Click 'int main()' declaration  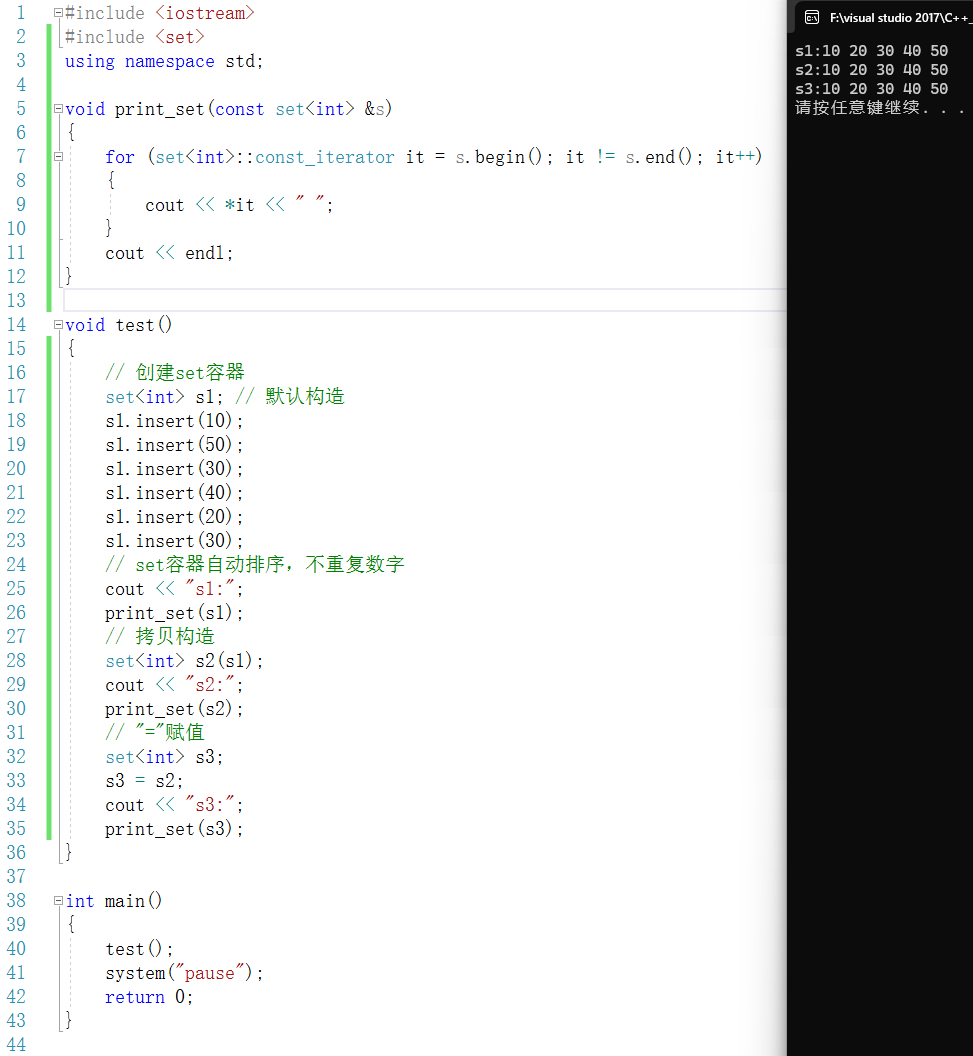tap(114, 901)
